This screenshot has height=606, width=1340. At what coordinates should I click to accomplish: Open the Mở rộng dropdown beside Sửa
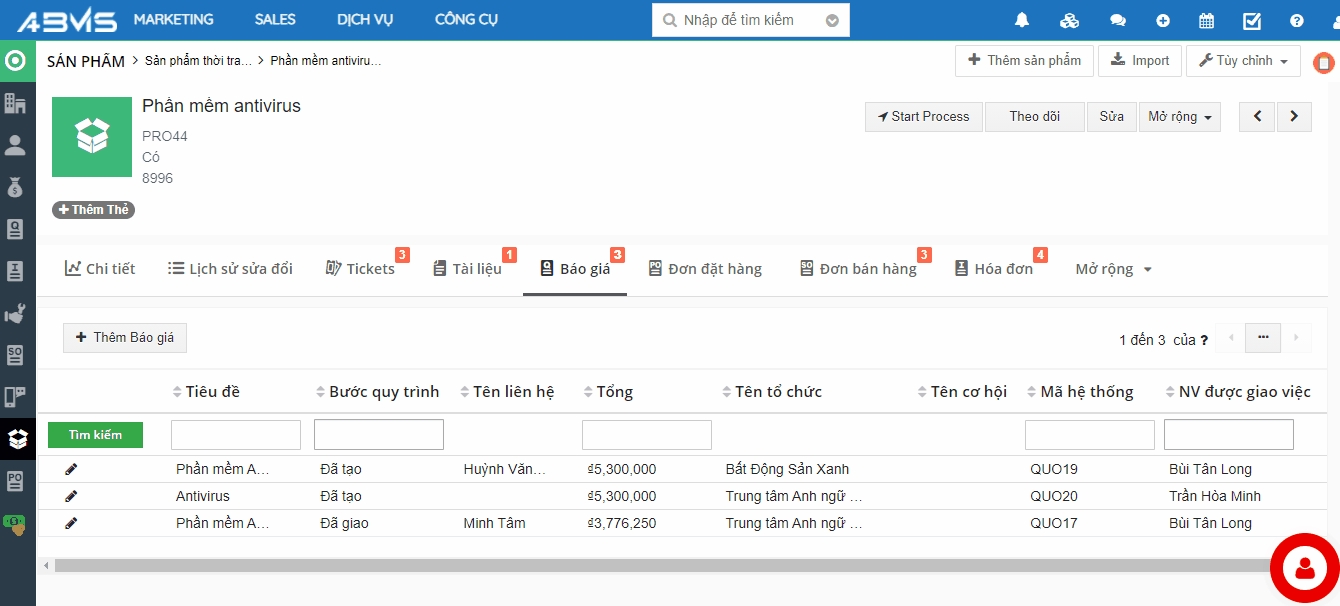click(1179, 117)
